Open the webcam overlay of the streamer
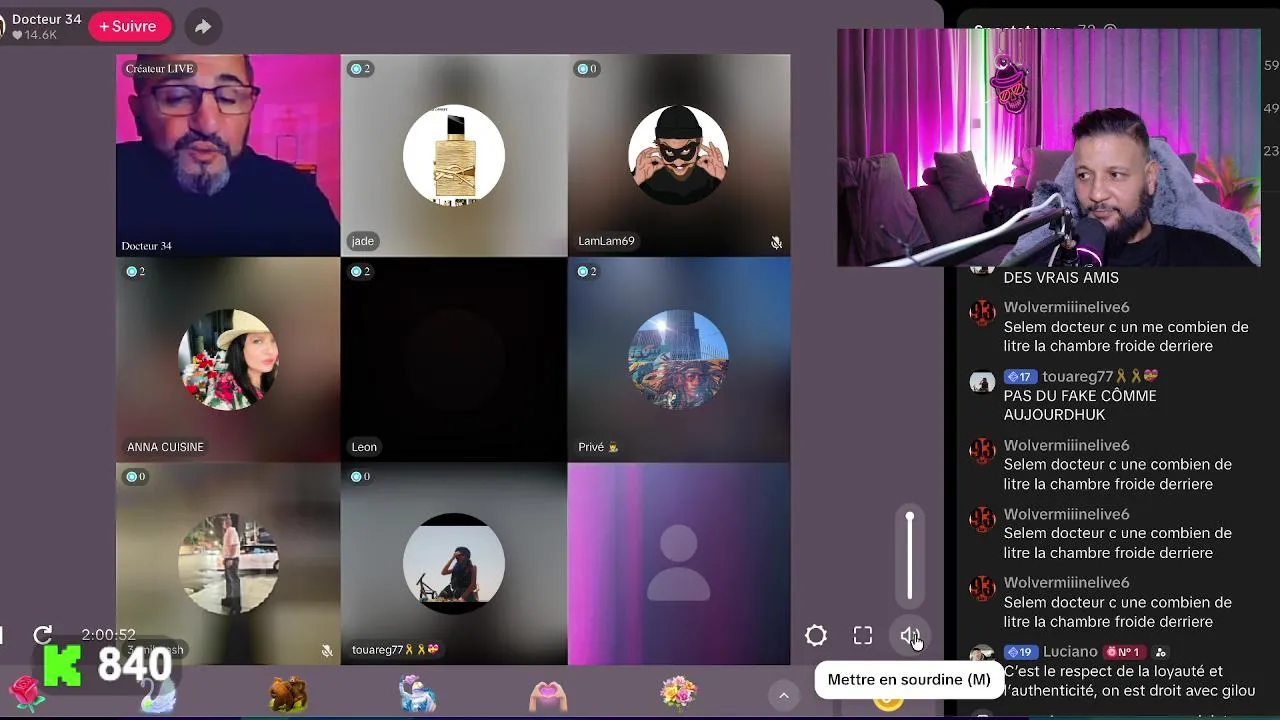 pos(1048,147)
